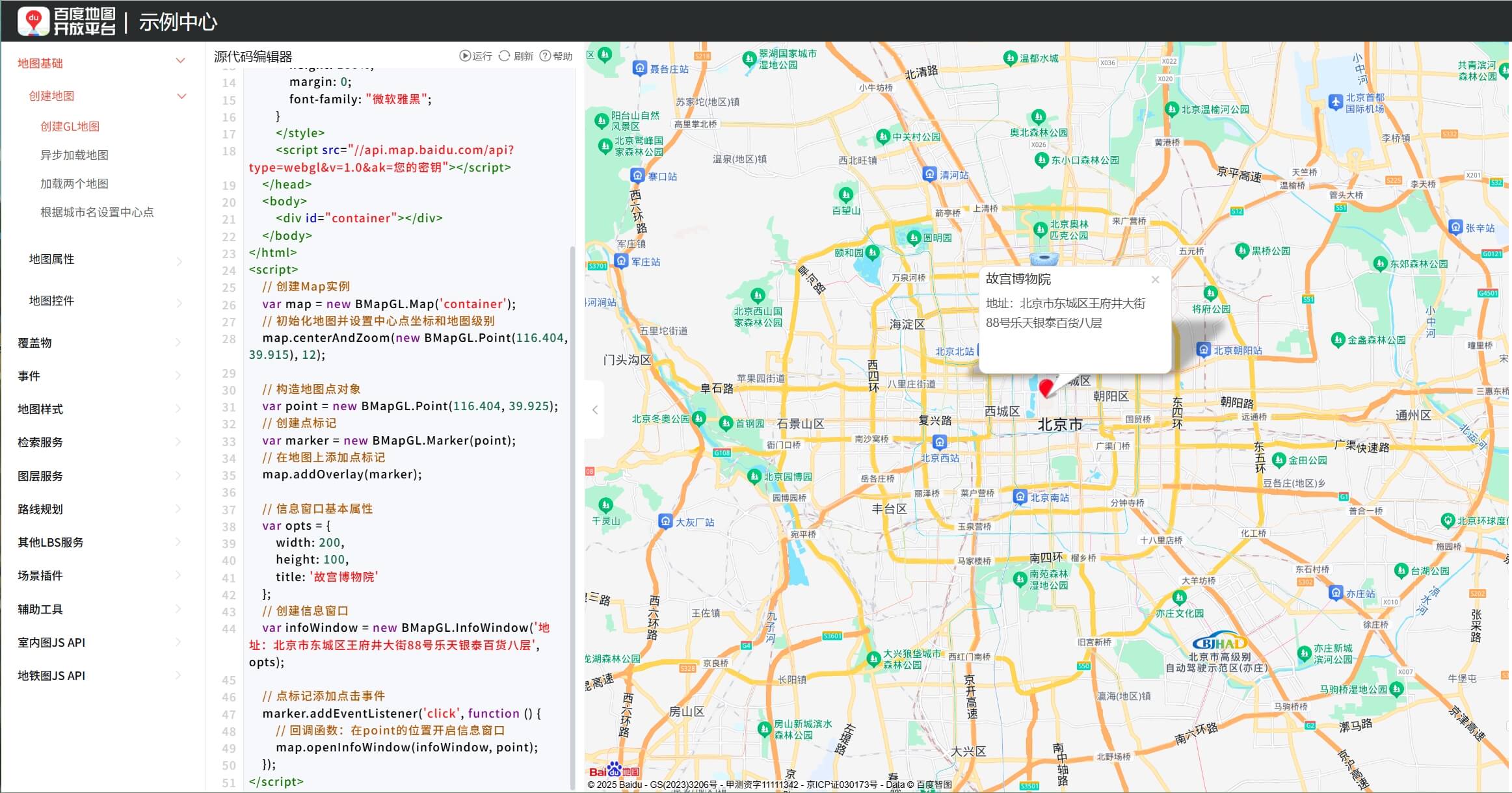
Task: Click the 台湖公园 park icon
Action: pos(1401,571)
